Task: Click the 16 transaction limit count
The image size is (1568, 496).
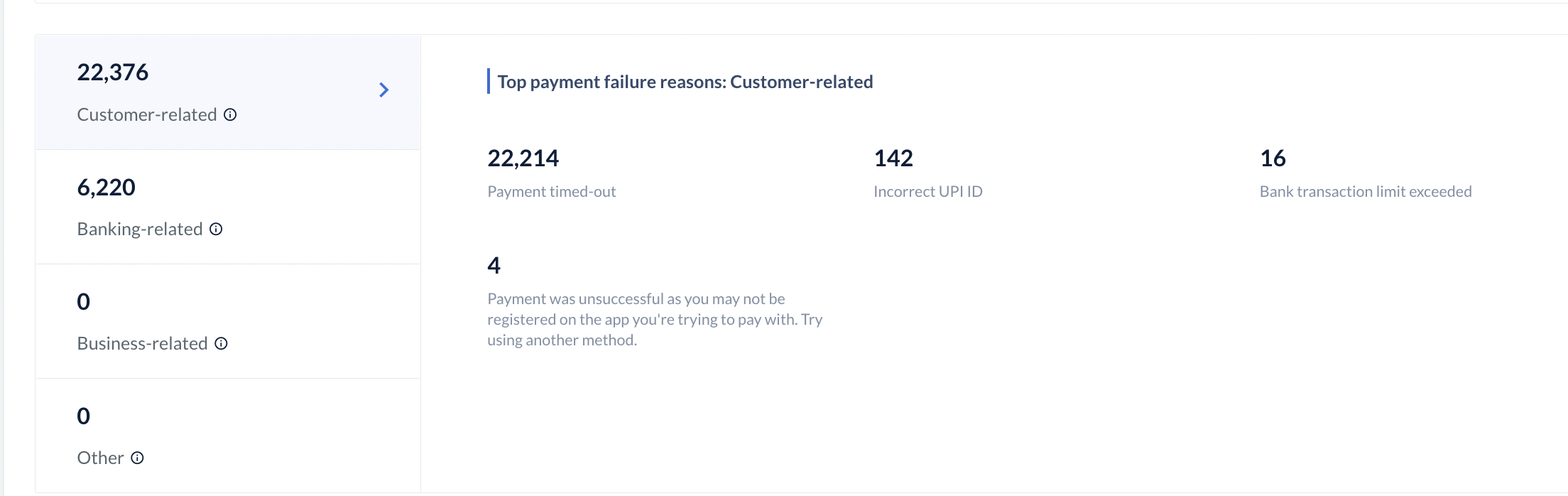Action: [1273, 158]
